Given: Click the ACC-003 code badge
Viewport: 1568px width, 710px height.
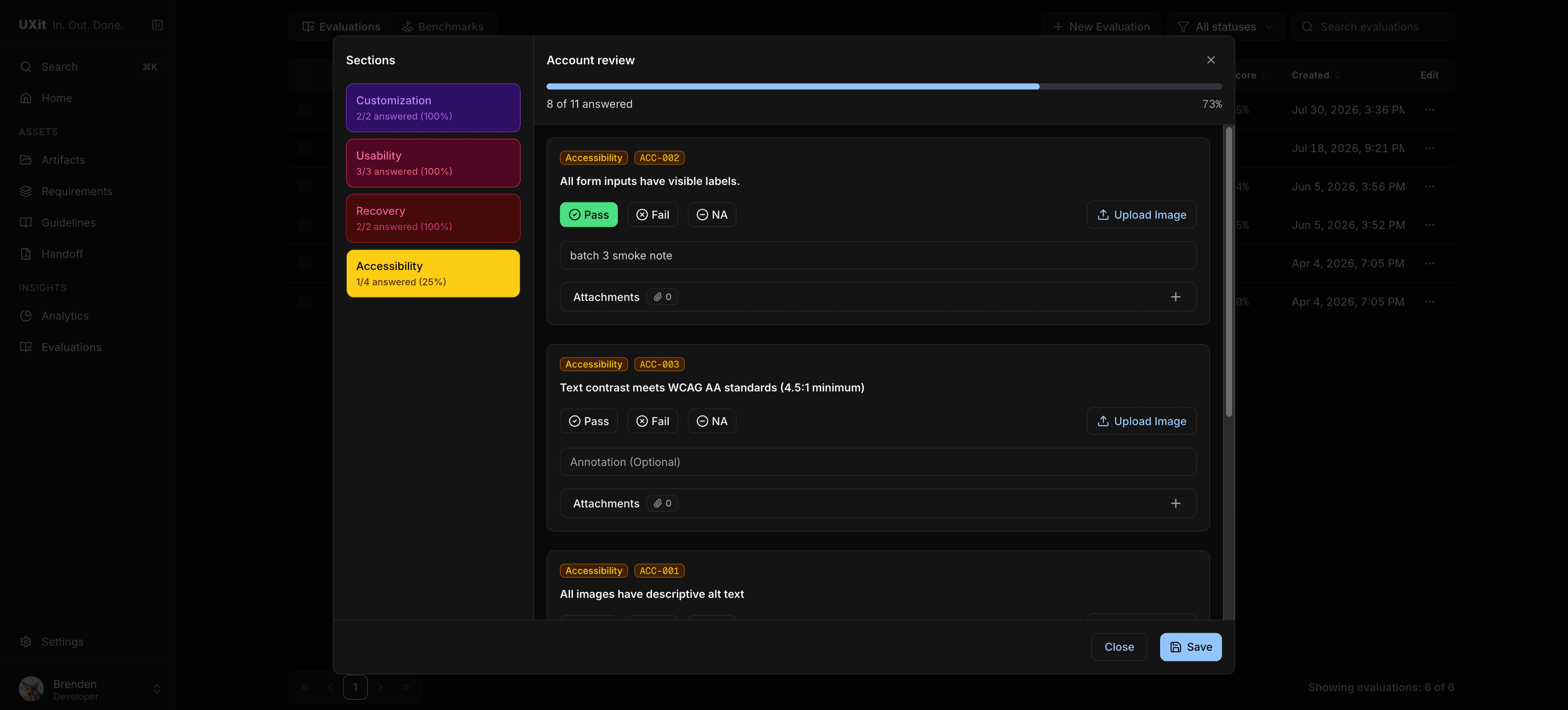Looking at the screenshot, I should (659, 364).
